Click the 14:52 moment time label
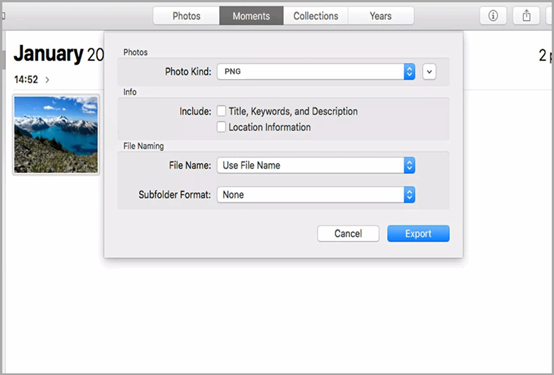The width and height of the screenshot is (554, 375). [x=26, y=80]
